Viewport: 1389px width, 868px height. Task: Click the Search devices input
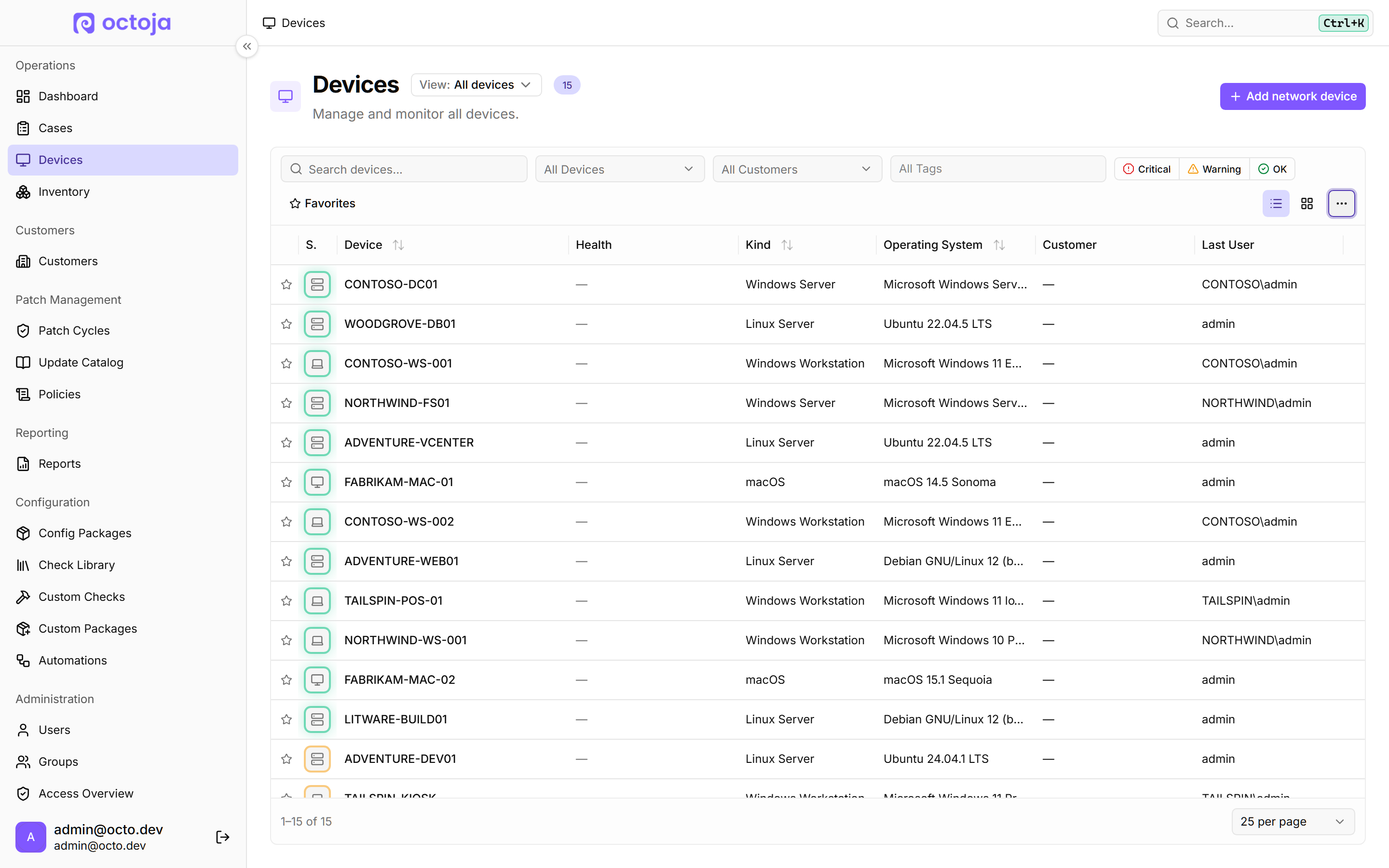click(404, 169)
